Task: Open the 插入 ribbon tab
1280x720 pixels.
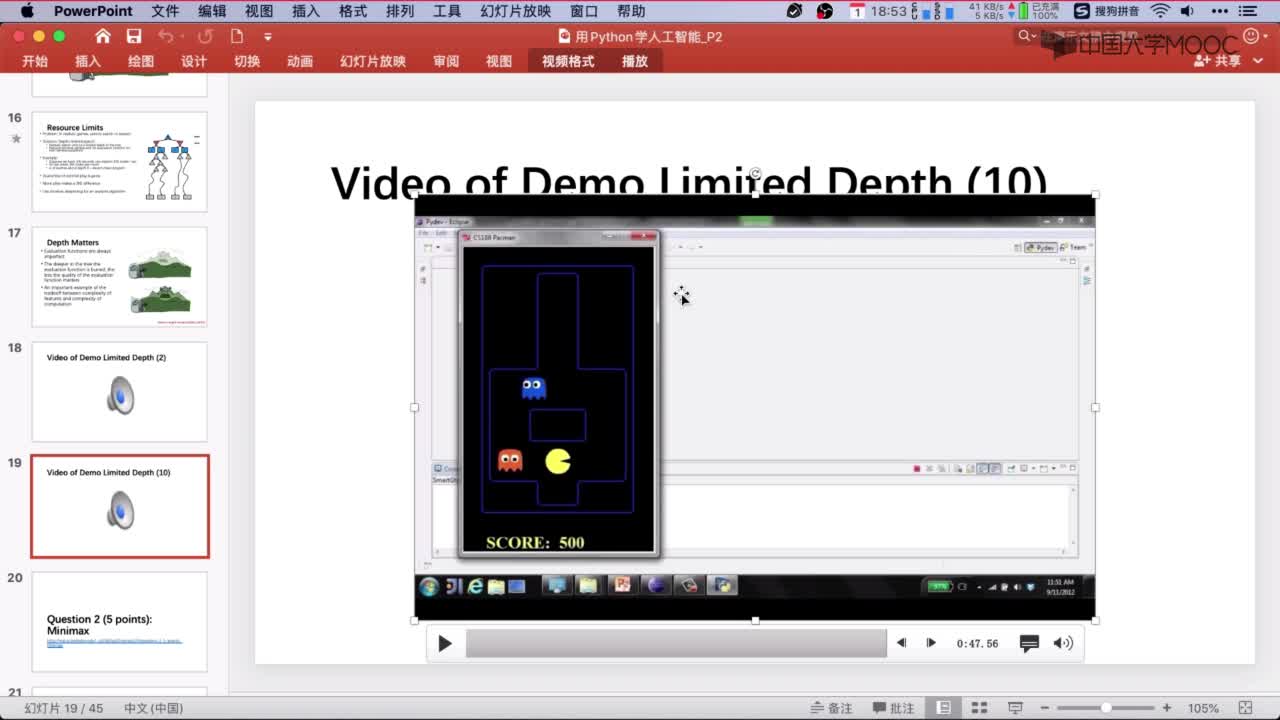Action: click(x=88, y=61)
